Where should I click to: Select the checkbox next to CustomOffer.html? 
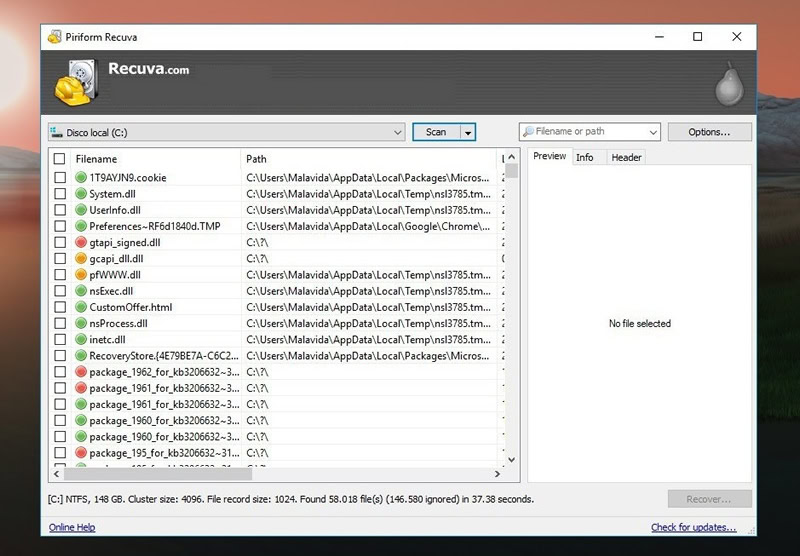(60, 307)
